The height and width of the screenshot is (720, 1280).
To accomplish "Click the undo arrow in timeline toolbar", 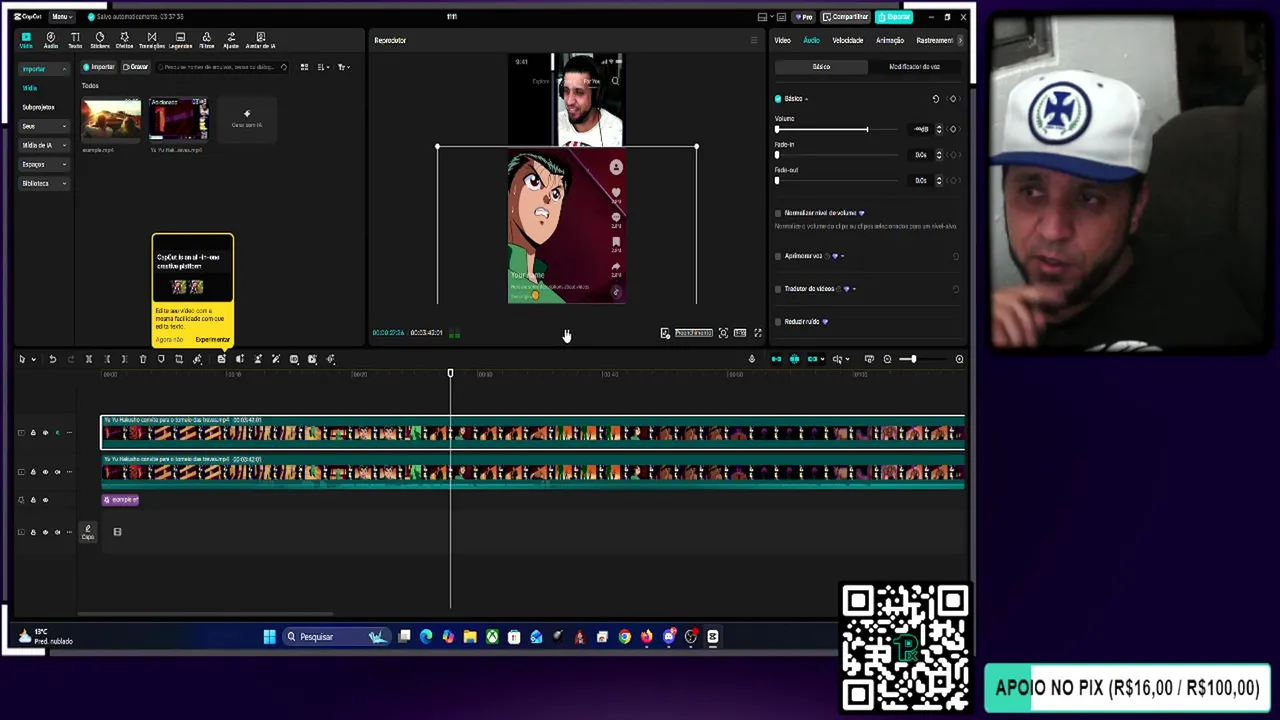I will tap(52, 359).
